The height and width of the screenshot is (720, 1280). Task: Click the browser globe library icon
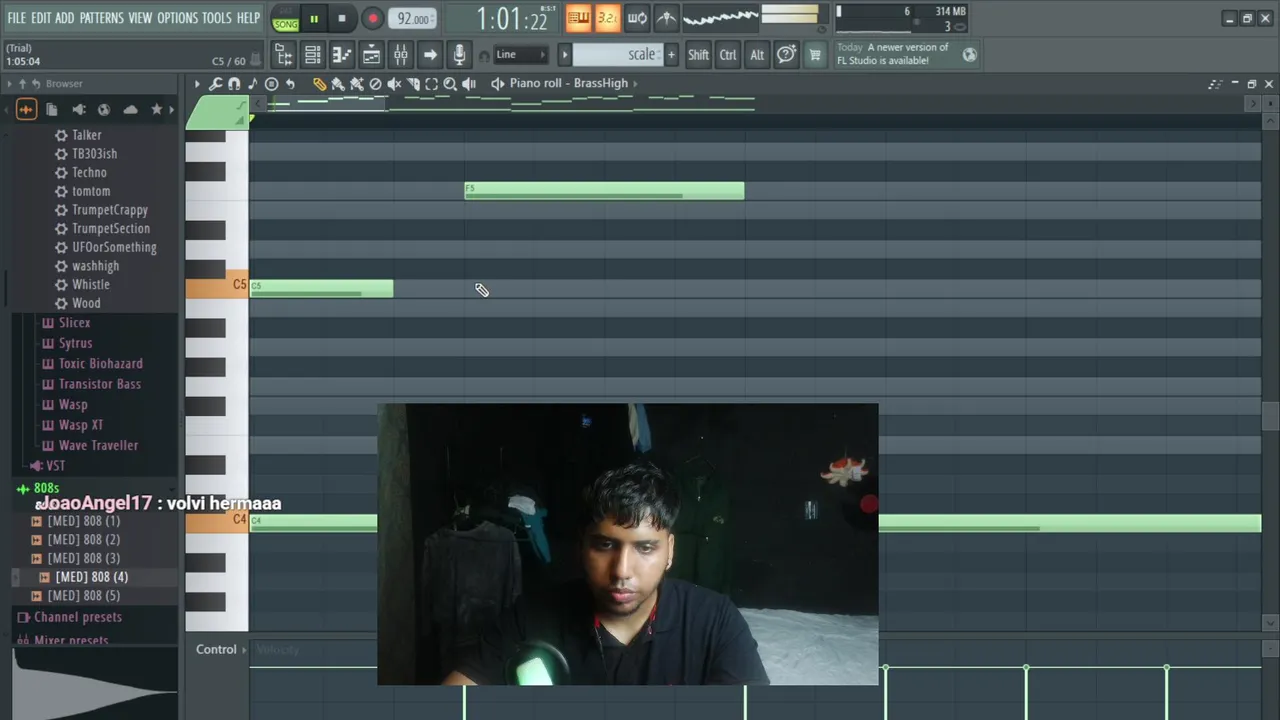point(104,109)
